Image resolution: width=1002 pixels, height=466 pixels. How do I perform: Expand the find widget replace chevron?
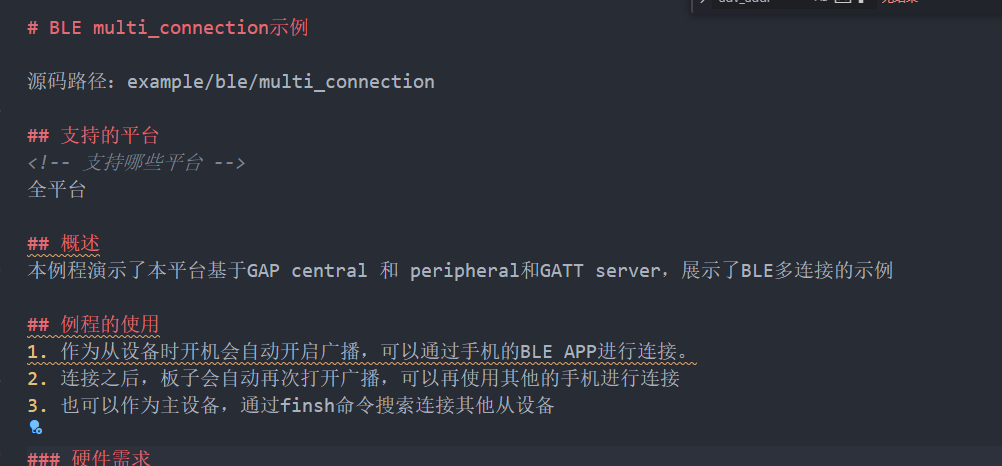(702, 2)
